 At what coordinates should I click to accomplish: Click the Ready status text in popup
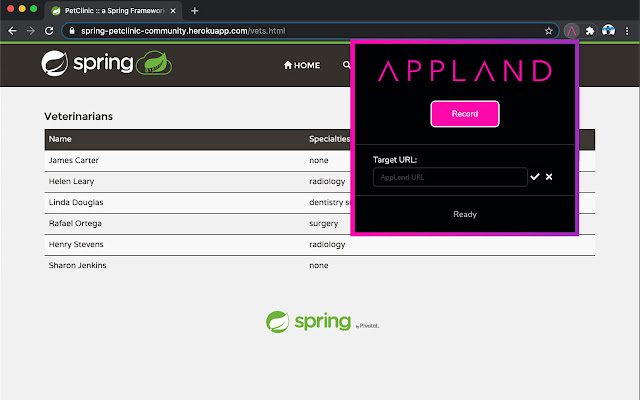(465, 214)
